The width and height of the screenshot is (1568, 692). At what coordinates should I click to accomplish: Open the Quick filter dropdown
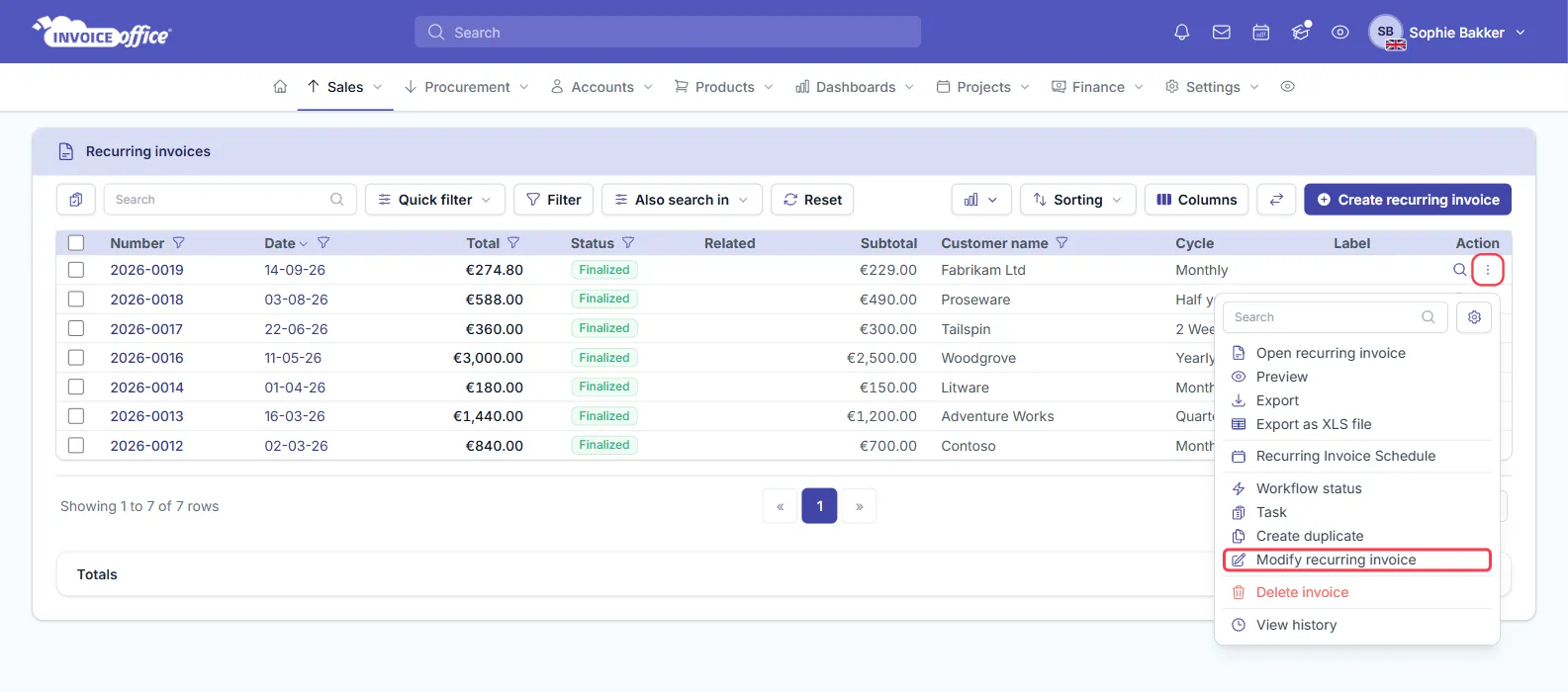pos(435,200)
